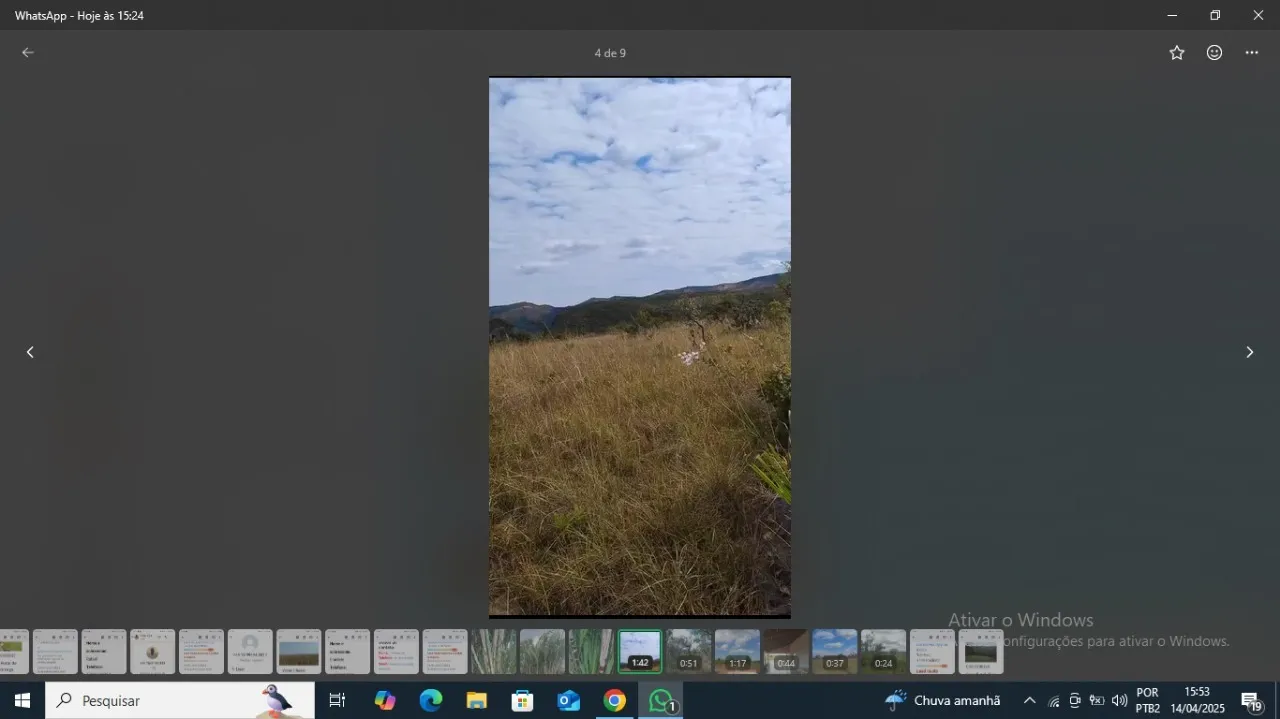This screenshot has width=1280, height=719.
Task: Open the notification center with 19 alerts
Action: (x=1251, y=701)
